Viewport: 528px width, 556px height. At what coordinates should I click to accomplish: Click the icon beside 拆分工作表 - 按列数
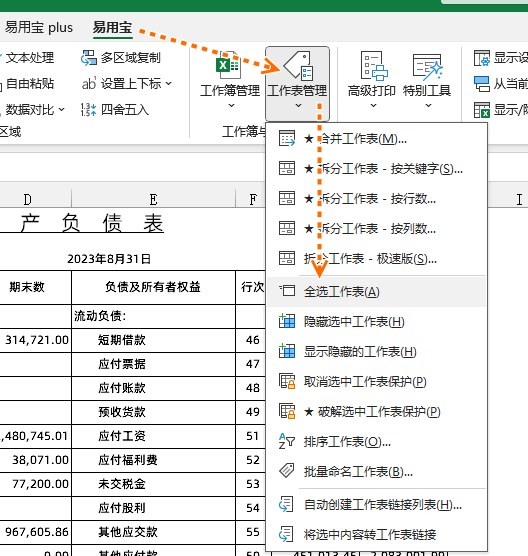pyautogui.click(x=287, y=229)
